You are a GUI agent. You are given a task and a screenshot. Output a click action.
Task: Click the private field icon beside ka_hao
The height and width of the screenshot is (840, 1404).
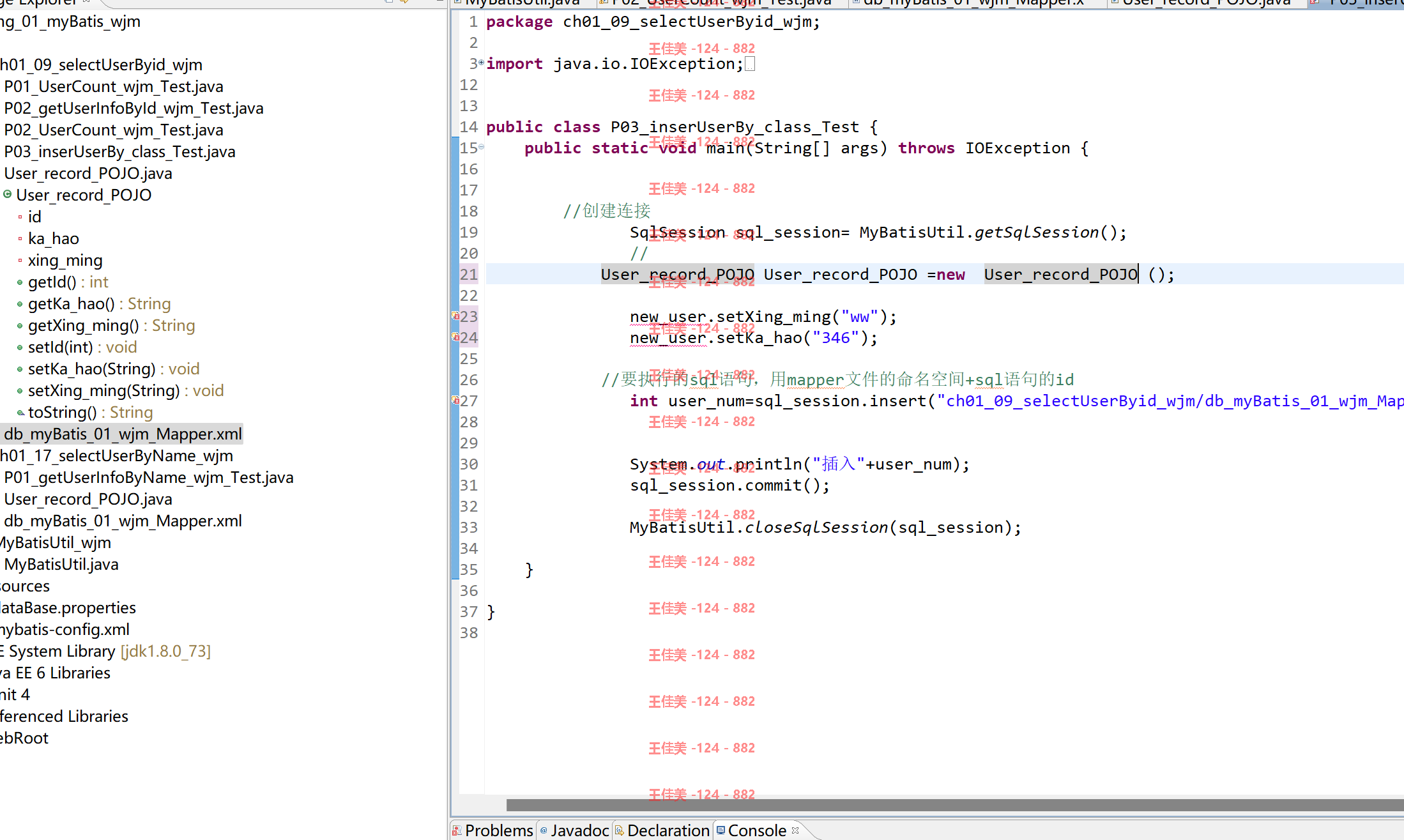(20, 238)
